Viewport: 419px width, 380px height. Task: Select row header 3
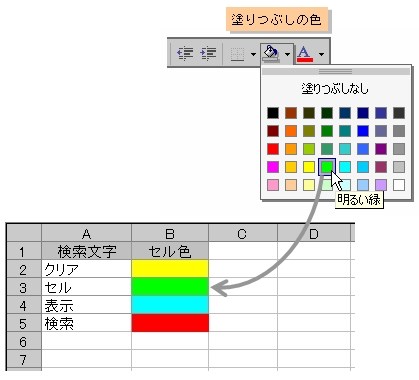click(x=24, y=287)
